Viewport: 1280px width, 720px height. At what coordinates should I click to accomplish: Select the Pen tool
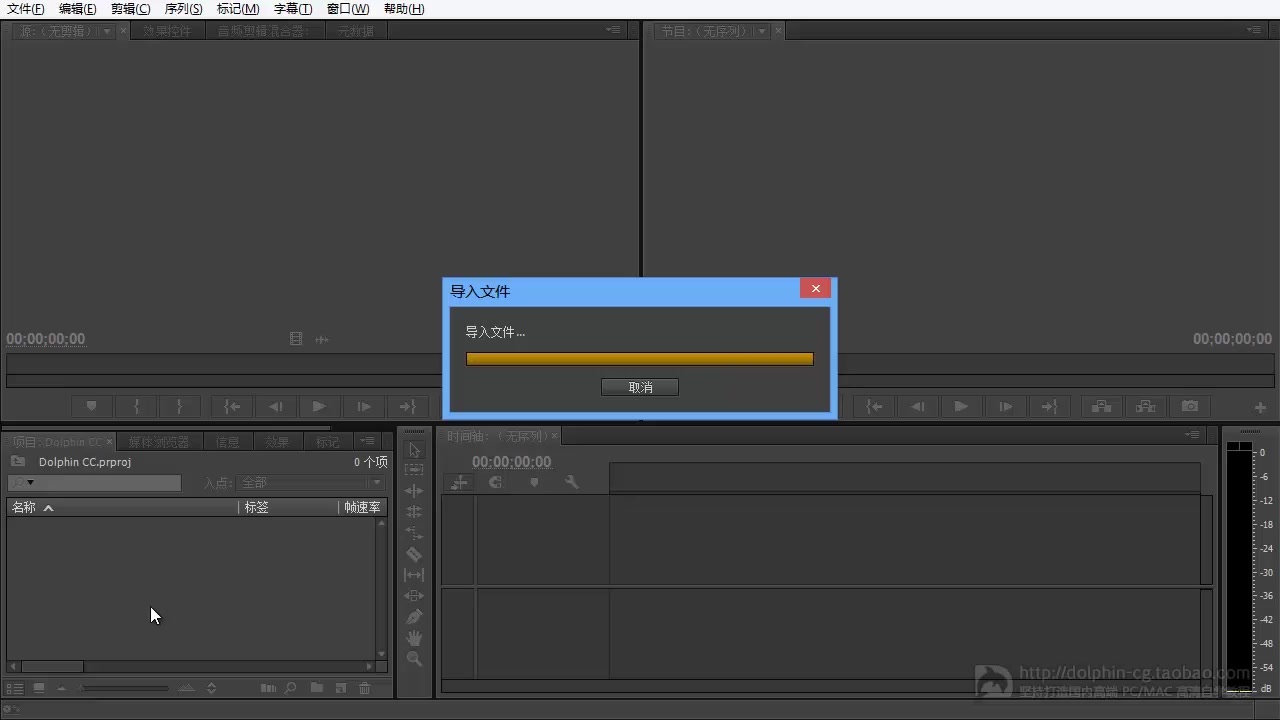click(x=414, y=617)
